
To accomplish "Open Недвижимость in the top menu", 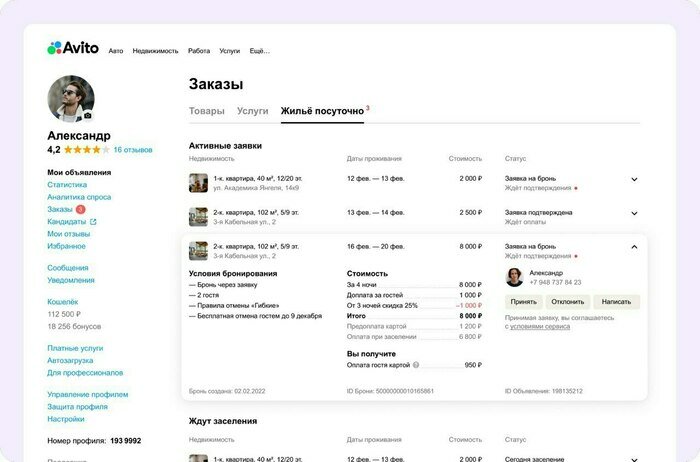I will (x=155, y=51).
